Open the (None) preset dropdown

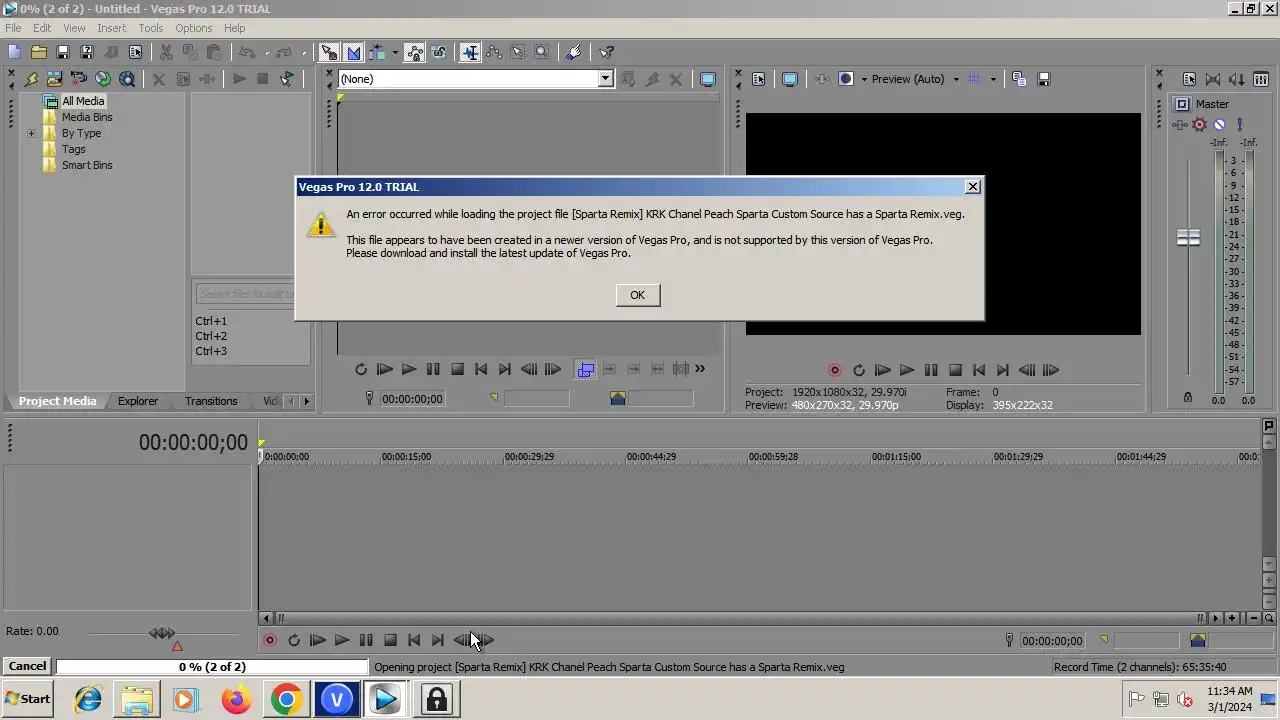coord(605,79)
